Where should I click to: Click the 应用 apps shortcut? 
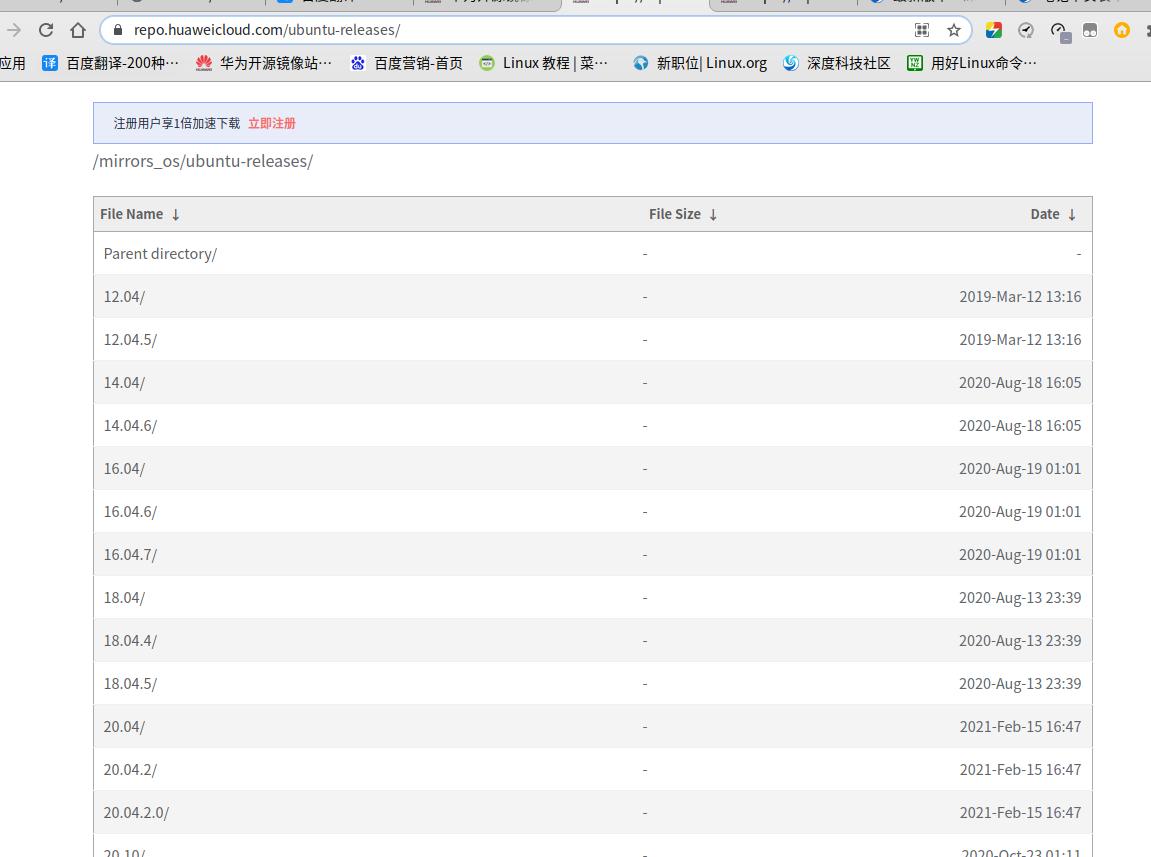(x=12, y=63)
